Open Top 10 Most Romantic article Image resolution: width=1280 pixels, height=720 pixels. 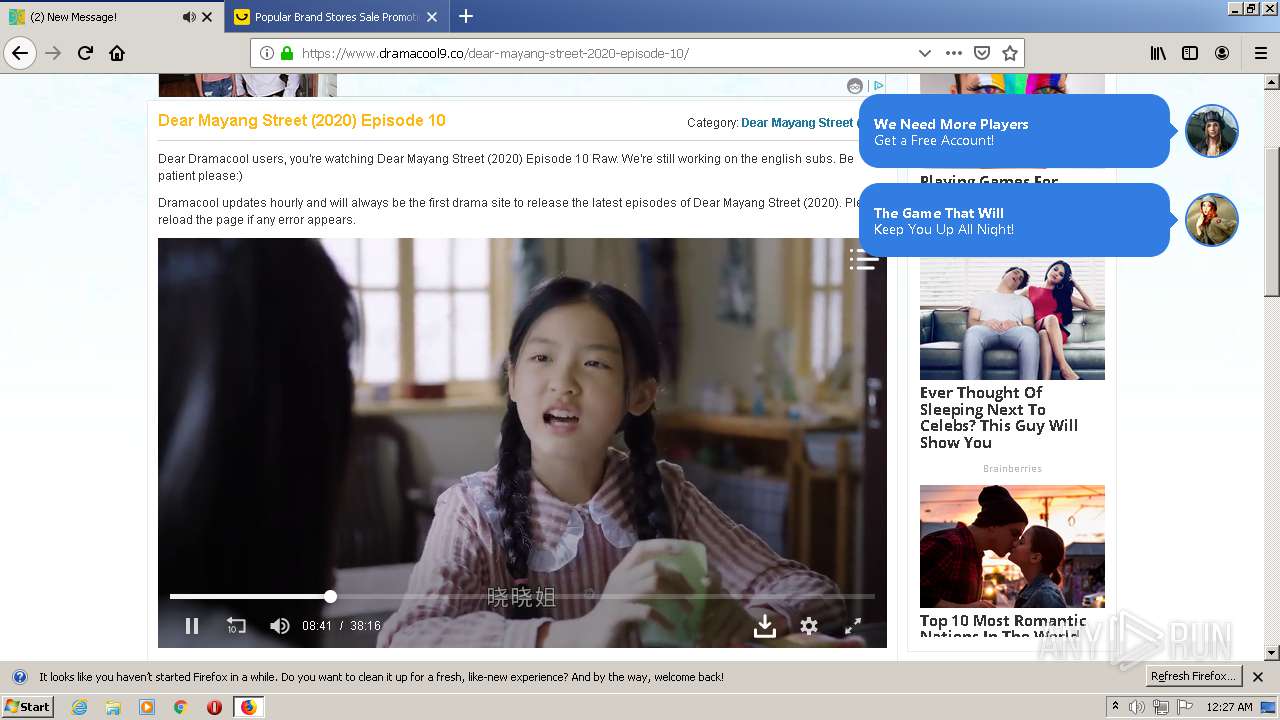pos(1003,627)
